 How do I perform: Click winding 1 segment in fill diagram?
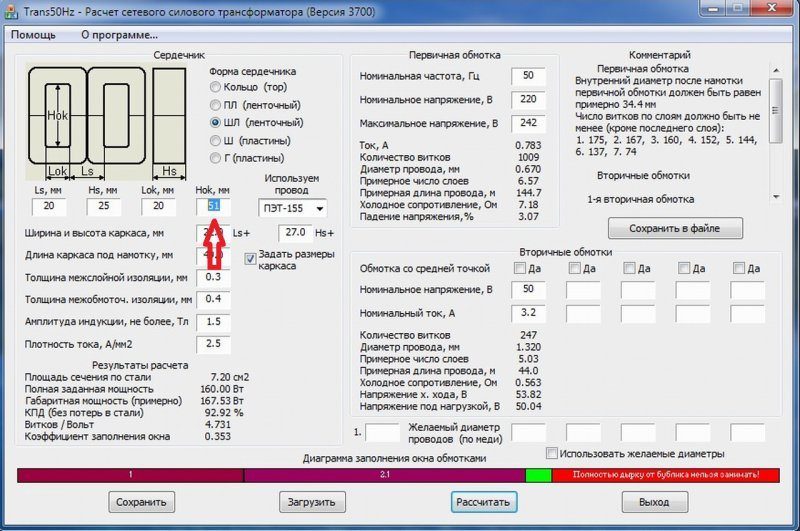(131, 475)
